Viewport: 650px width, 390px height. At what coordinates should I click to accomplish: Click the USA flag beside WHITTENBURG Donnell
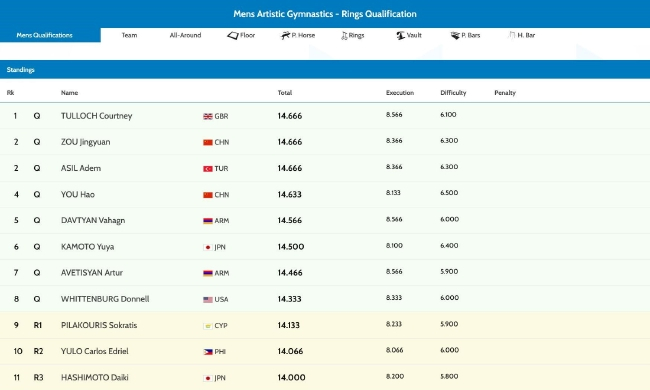click(208, 300)
